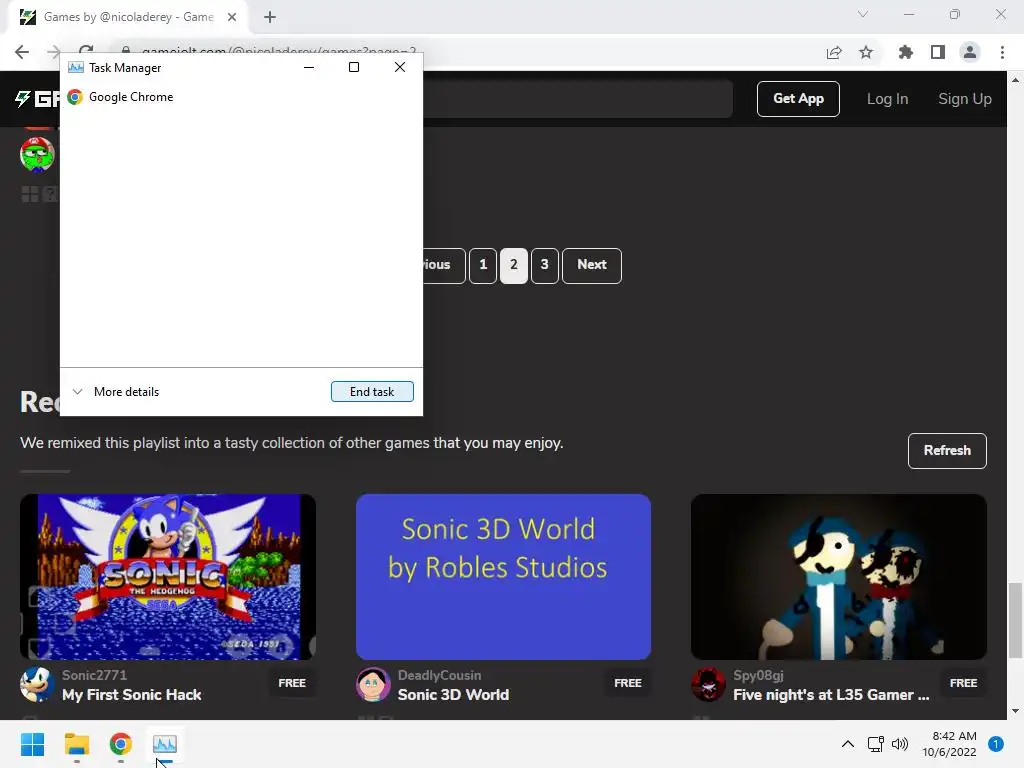Bookmark this page with star icon
The image size is (1024, 768).
(x=866, y=52)
